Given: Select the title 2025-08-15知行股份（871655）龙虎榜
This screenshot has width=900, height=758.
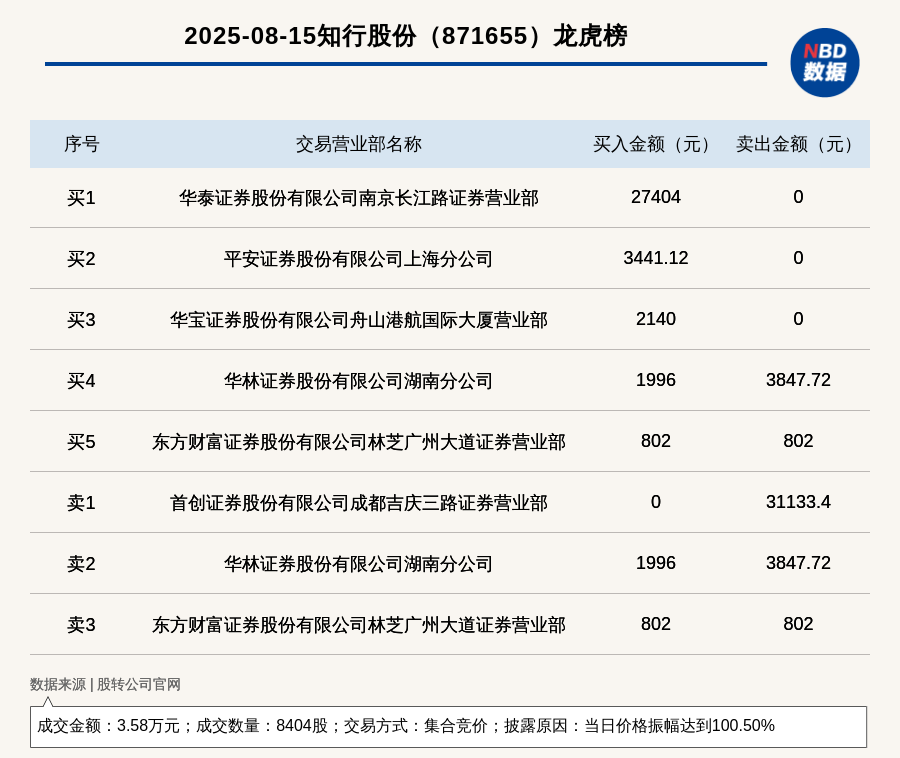Looking at the screenshot, I should (405, 36).
